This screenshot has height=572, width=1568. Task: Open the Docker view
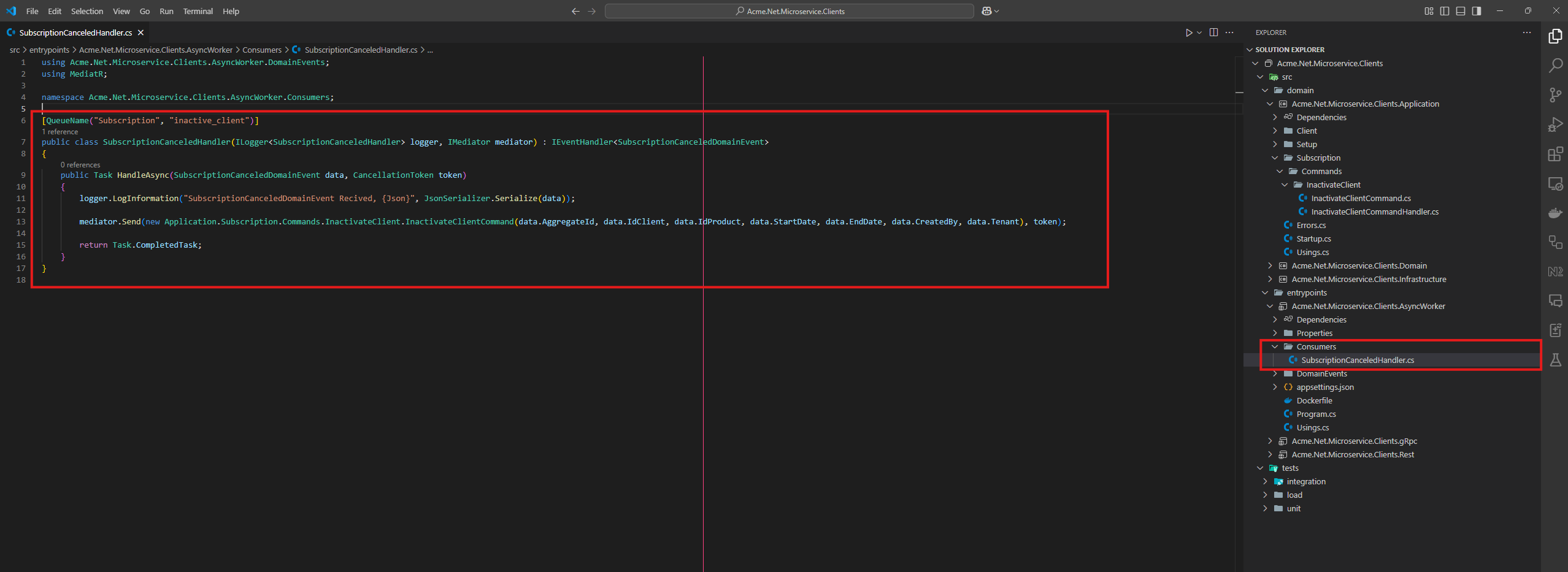(1555, 213)
